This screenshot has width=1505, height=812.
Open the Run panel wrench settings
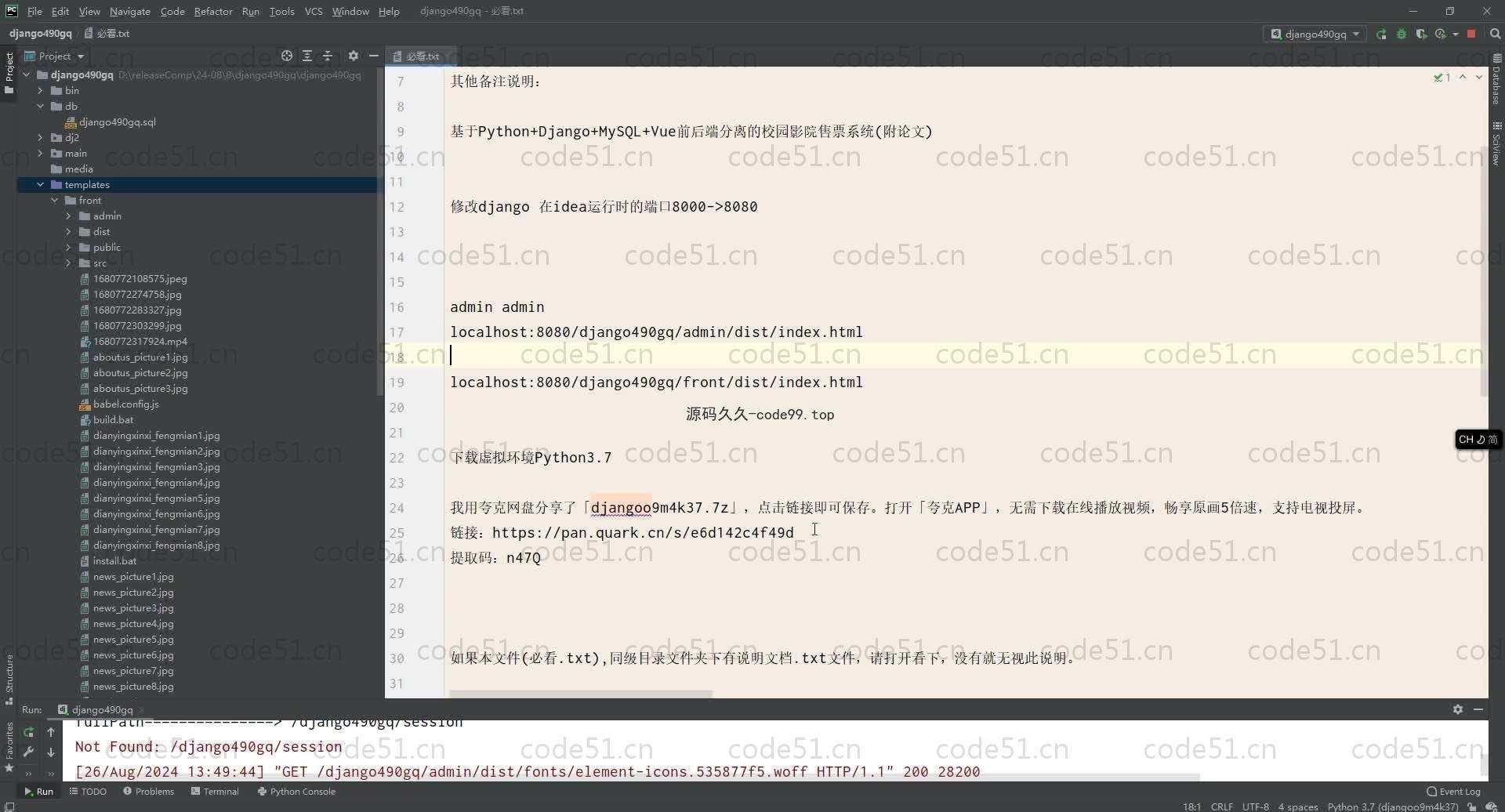click(28, 752)
